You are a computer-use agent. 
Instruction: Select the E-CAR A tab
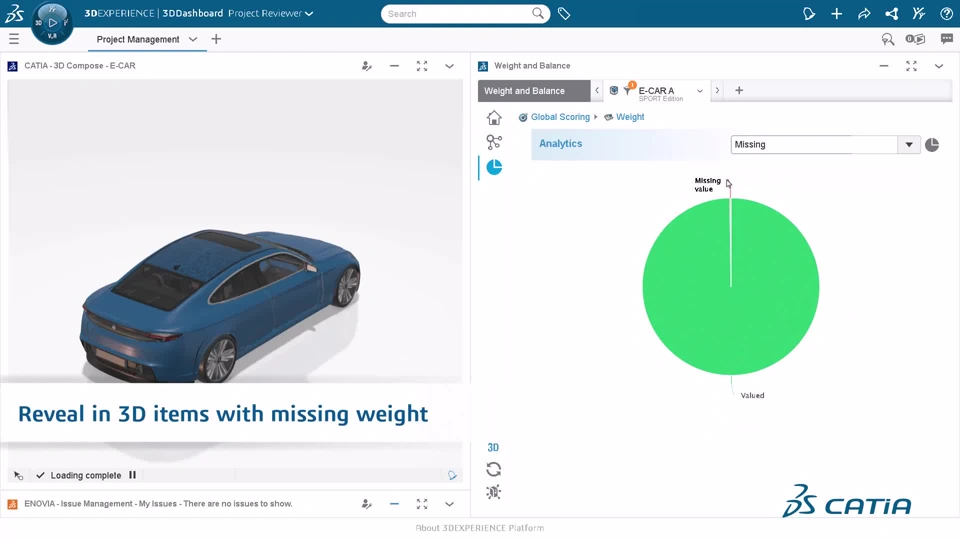[656, 91]
